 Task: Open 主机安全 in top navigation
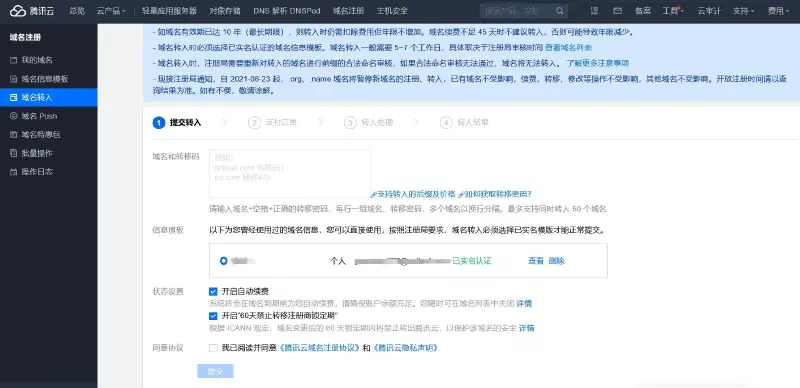392,11
